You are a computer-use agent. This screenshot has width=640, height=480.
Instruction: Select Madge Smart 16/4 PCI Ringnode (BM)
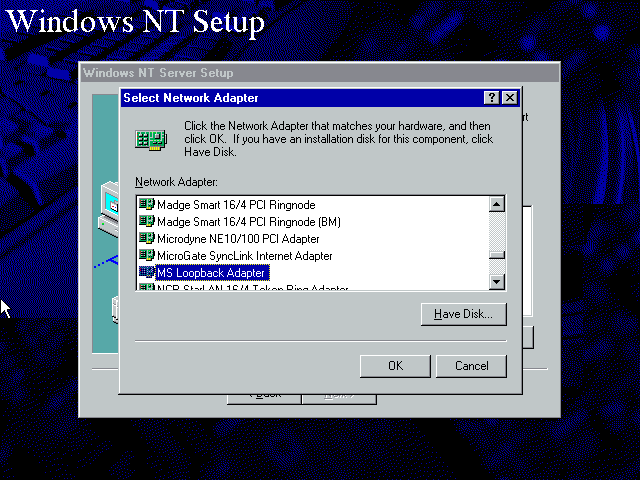click(x=249, y=222)
